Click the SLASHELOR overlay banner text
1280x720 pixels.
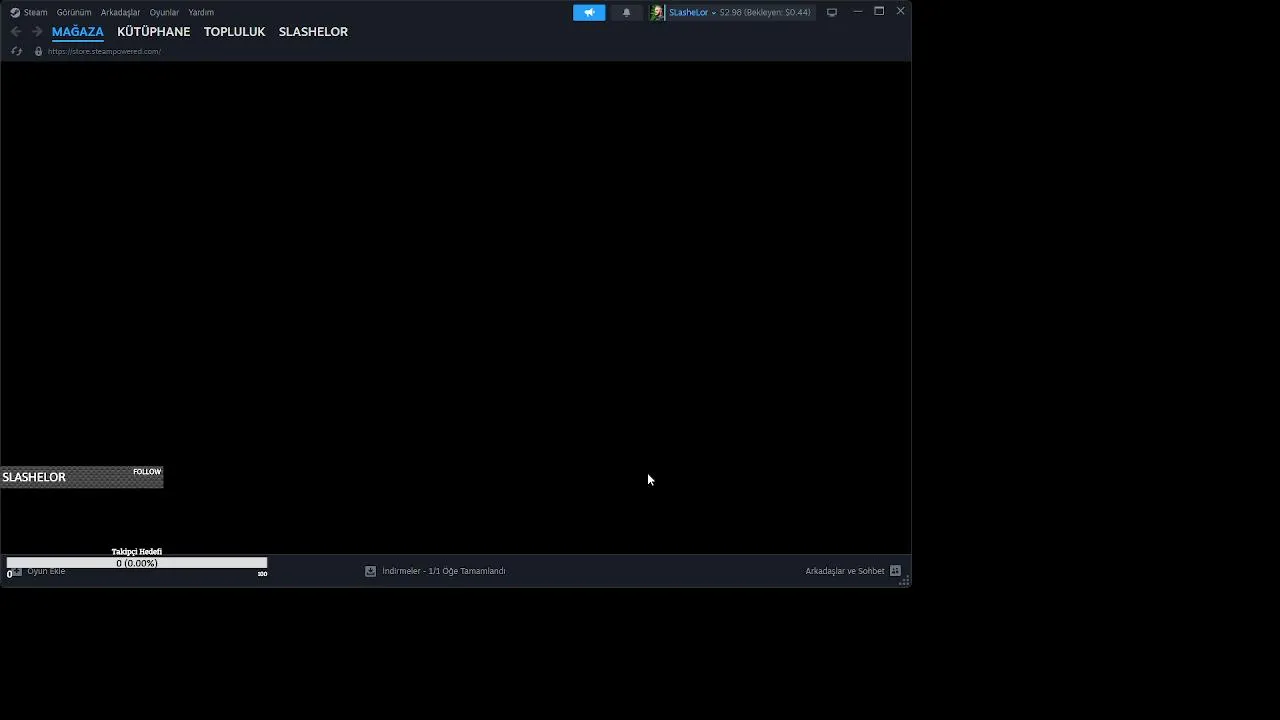(x=34, y=477)
